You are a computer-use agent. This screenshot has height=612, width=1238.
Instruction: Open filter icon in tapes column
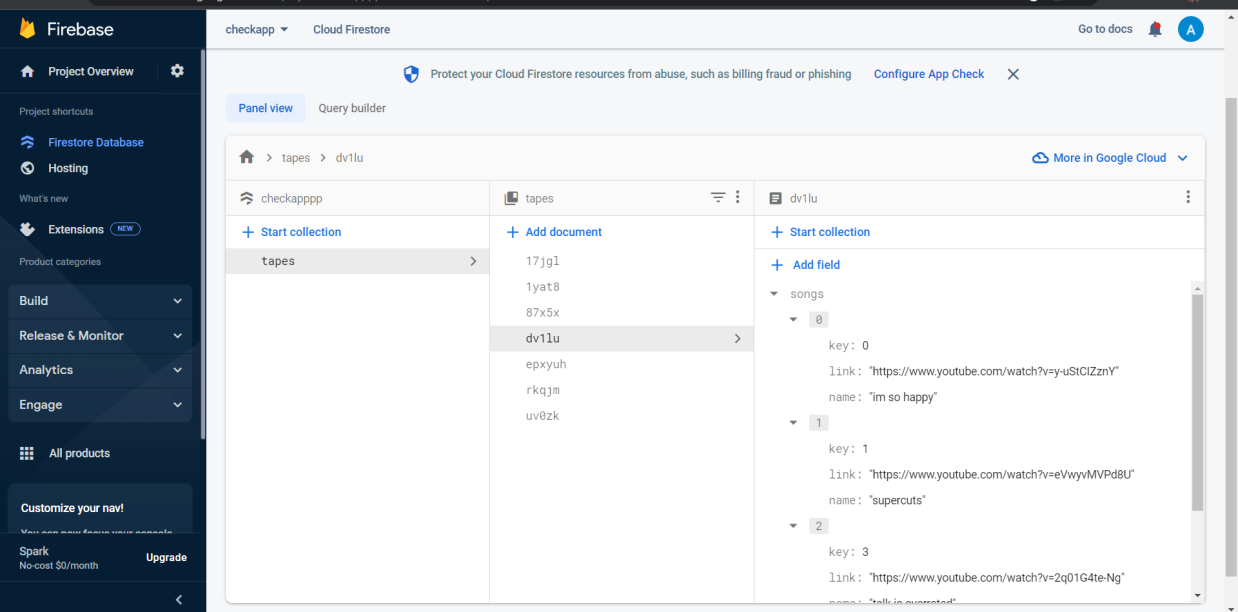(x=718, y=198)
